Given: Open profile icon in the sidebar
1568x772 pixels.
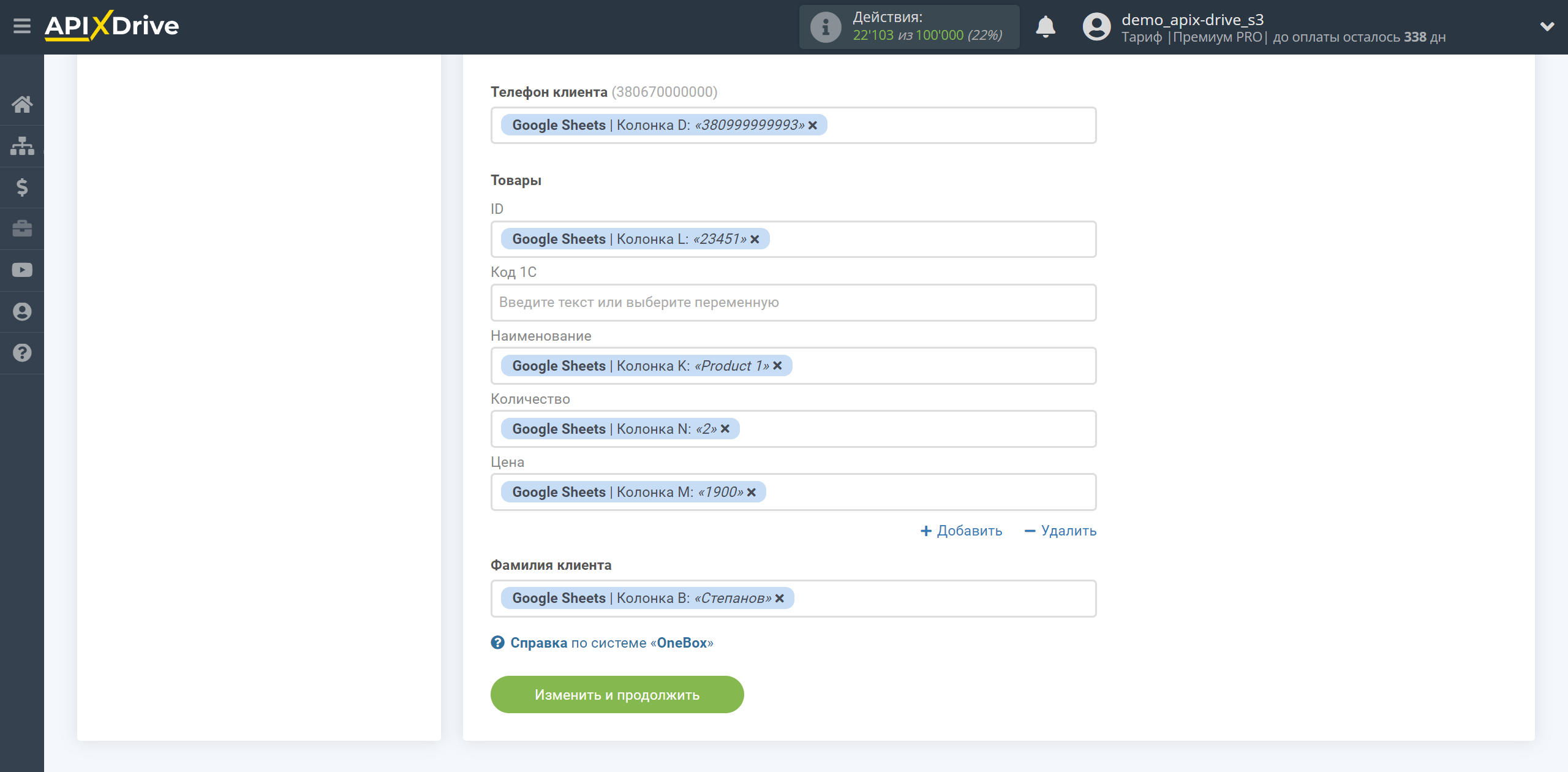Looking at the screenshot, I should 22,311.
